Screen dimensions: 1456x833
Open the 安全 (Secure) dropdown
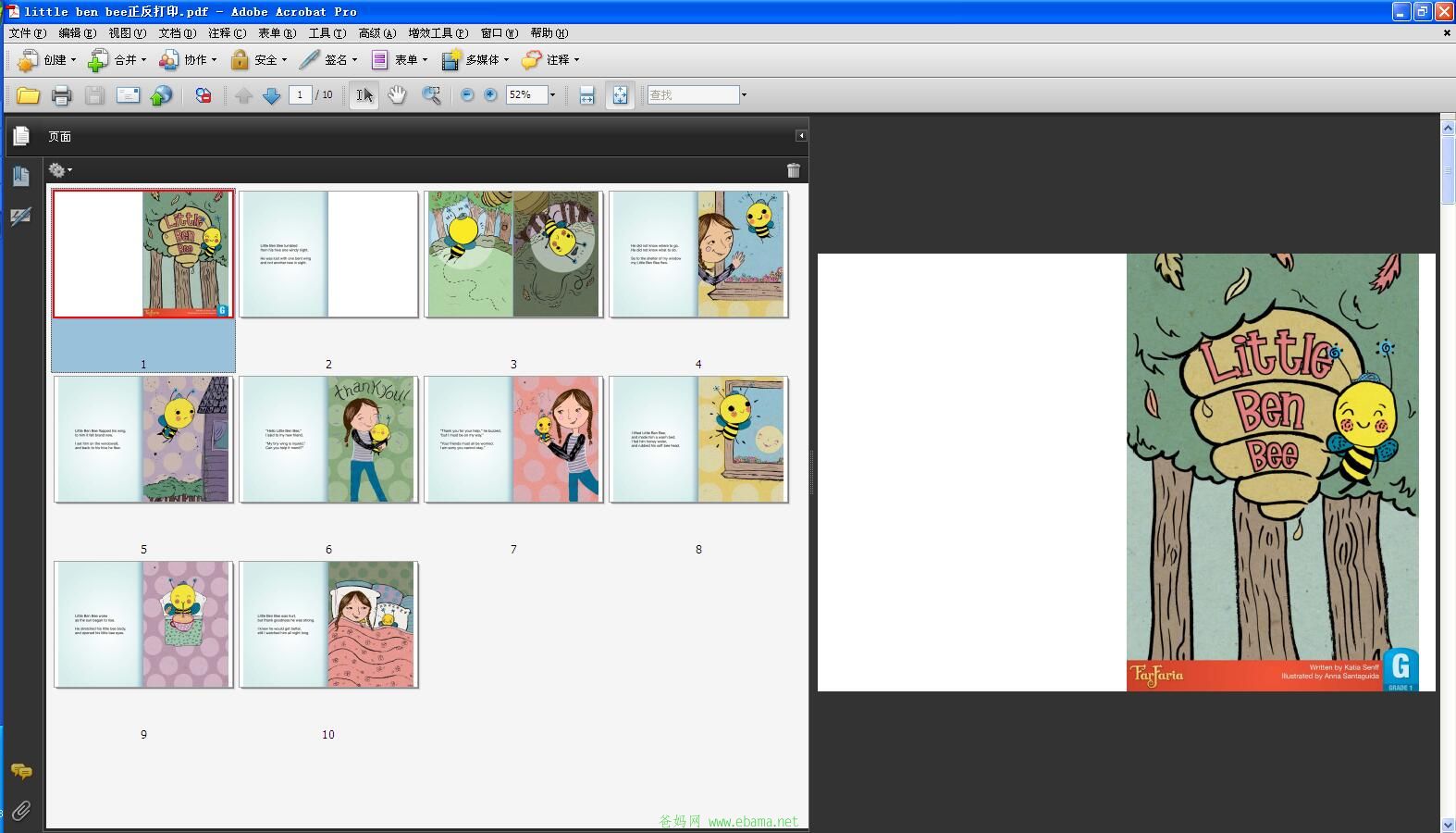tap(258, 60)
